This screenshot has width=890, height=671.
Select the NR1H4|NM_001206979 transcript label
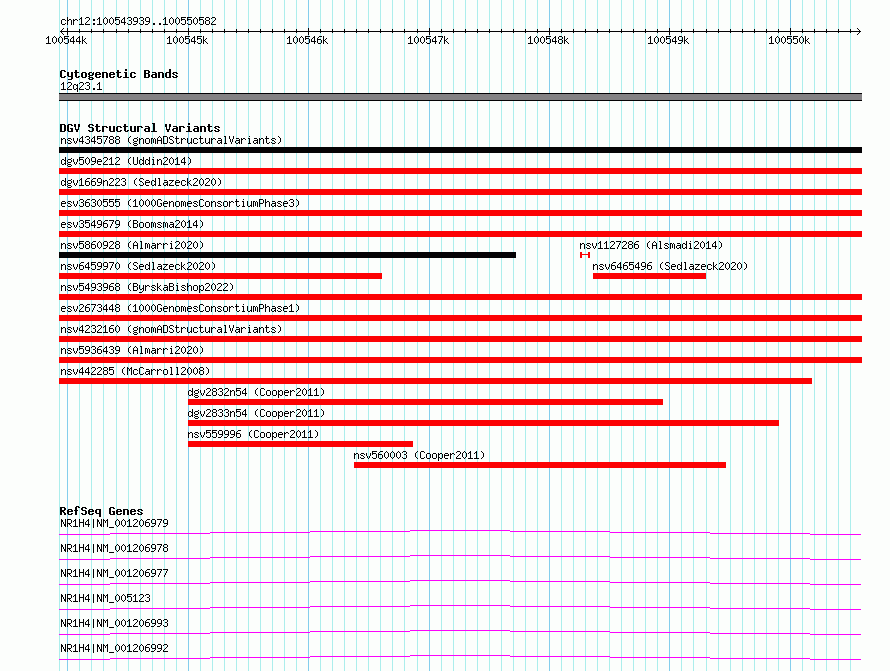pos(114,523)
